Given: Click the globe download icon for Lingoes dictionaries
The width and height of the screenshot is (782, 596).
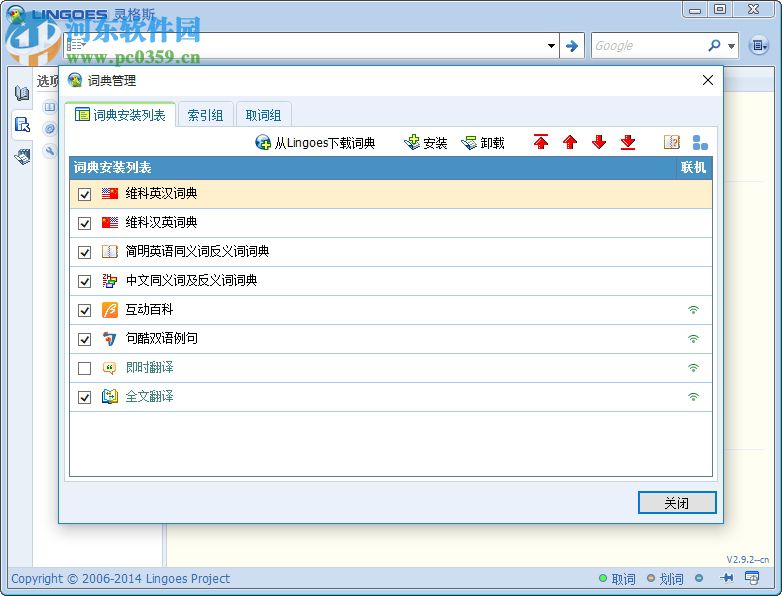Looking at the screenshot, I should (x=263, y=143).
